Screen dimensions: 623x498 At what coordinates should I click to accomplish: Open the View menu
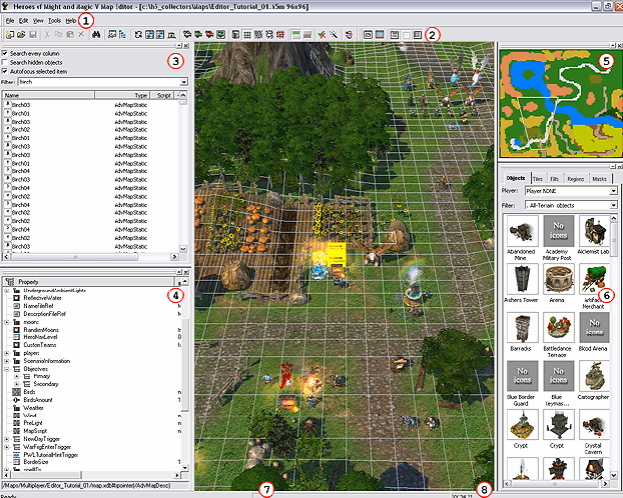point(38,21)
